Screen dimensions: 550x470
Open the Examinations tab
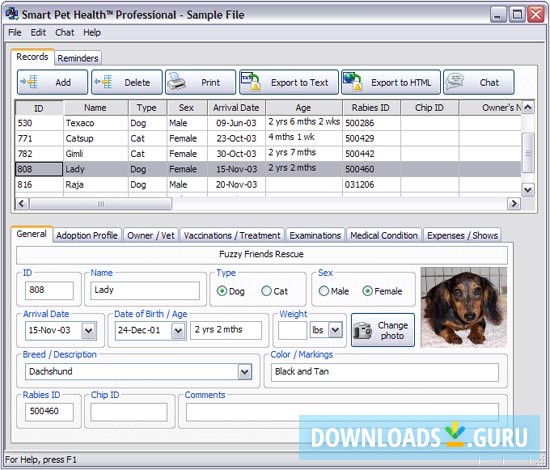[x=315, y=235]
